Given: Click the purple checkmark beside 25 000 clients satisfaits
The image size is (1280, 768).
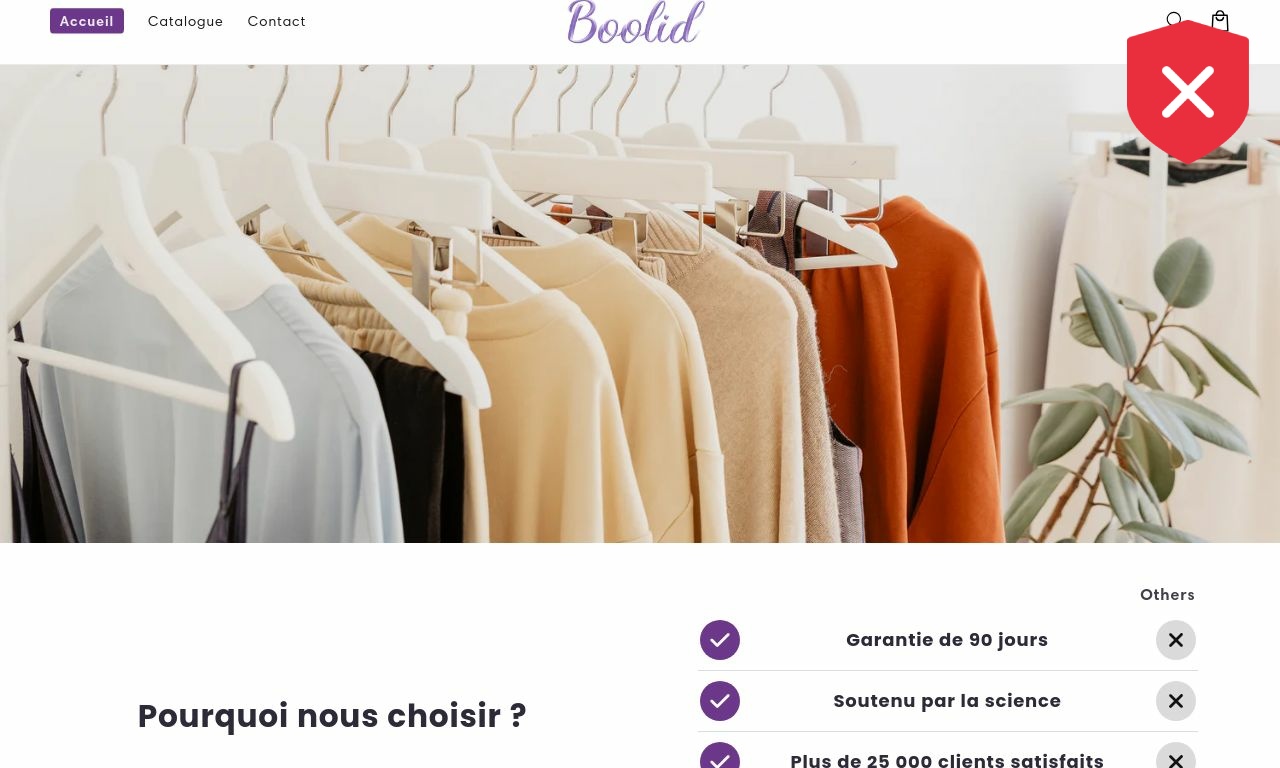Looking at the screenshot, I should point(720,756).
